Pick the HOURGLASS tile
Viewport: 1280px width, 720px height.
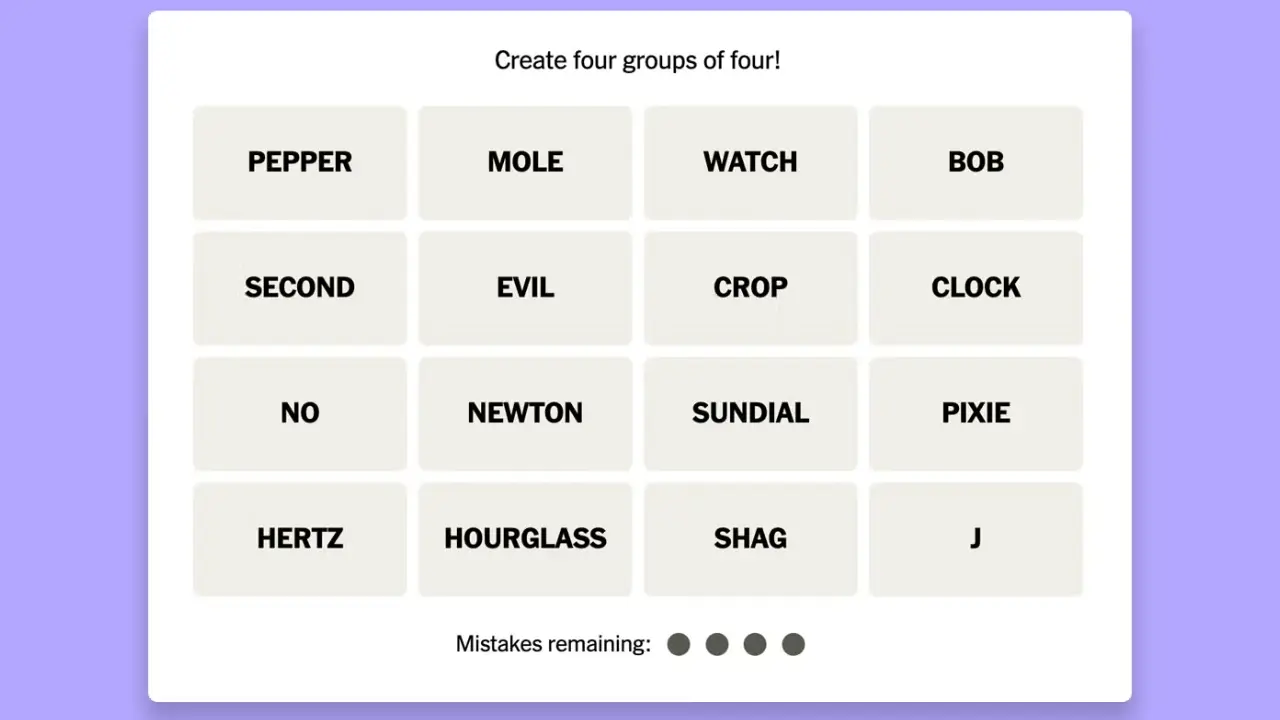click(x=525, y=539)
